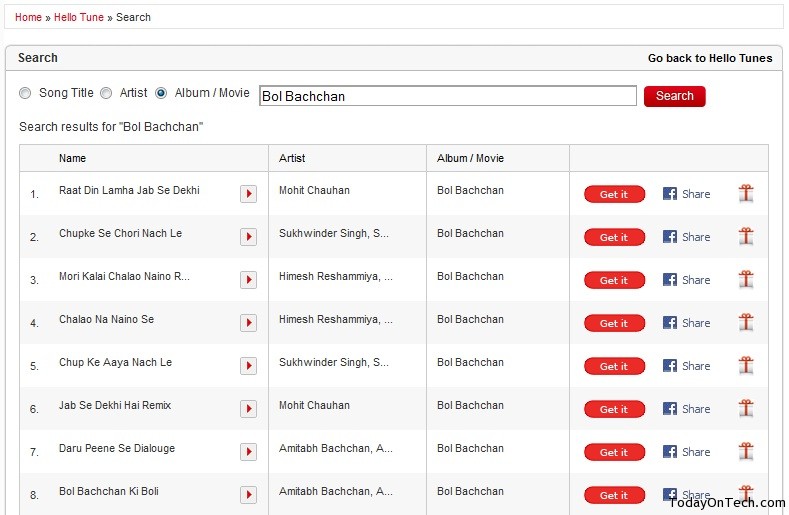Click album Bol Bachchan in row 4
The height and width of the screenshot is (515, 789).
(x=470, y=319)
